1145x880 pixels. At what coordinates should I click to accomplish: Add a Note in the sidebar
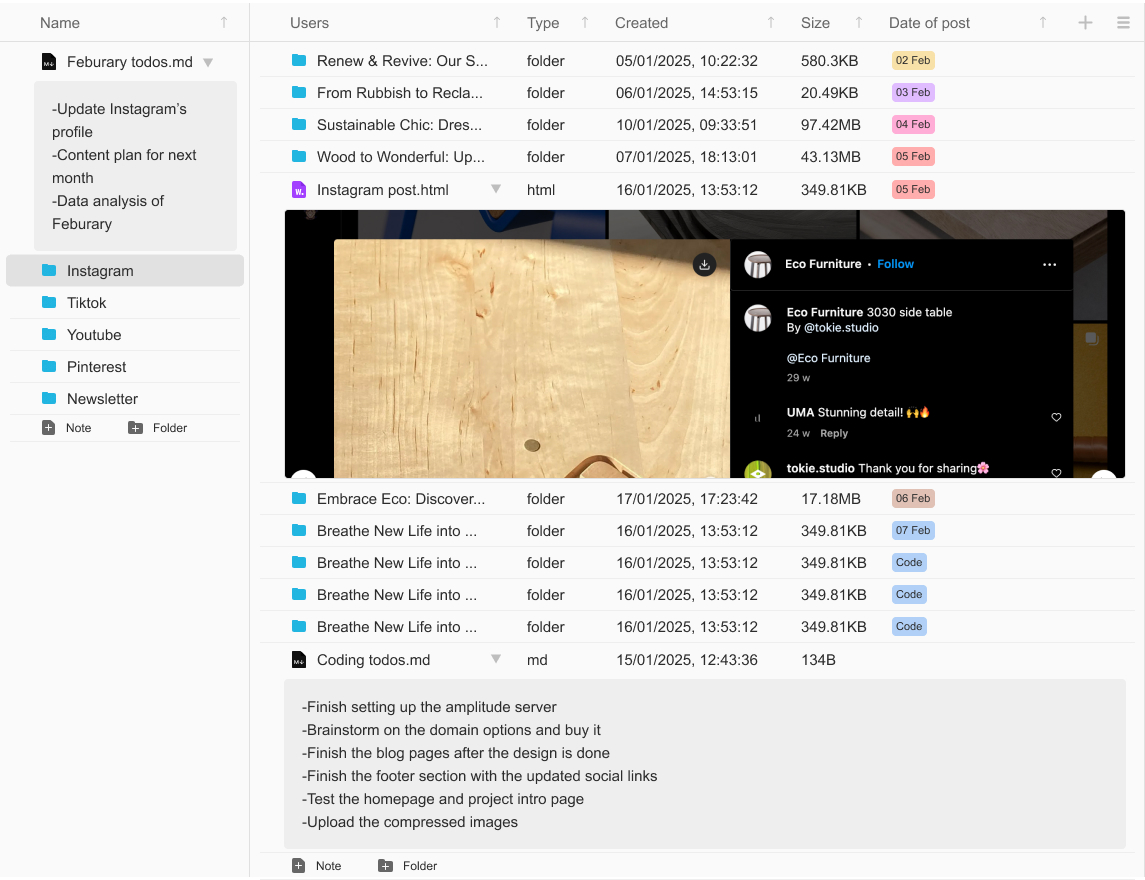(67, 428)
